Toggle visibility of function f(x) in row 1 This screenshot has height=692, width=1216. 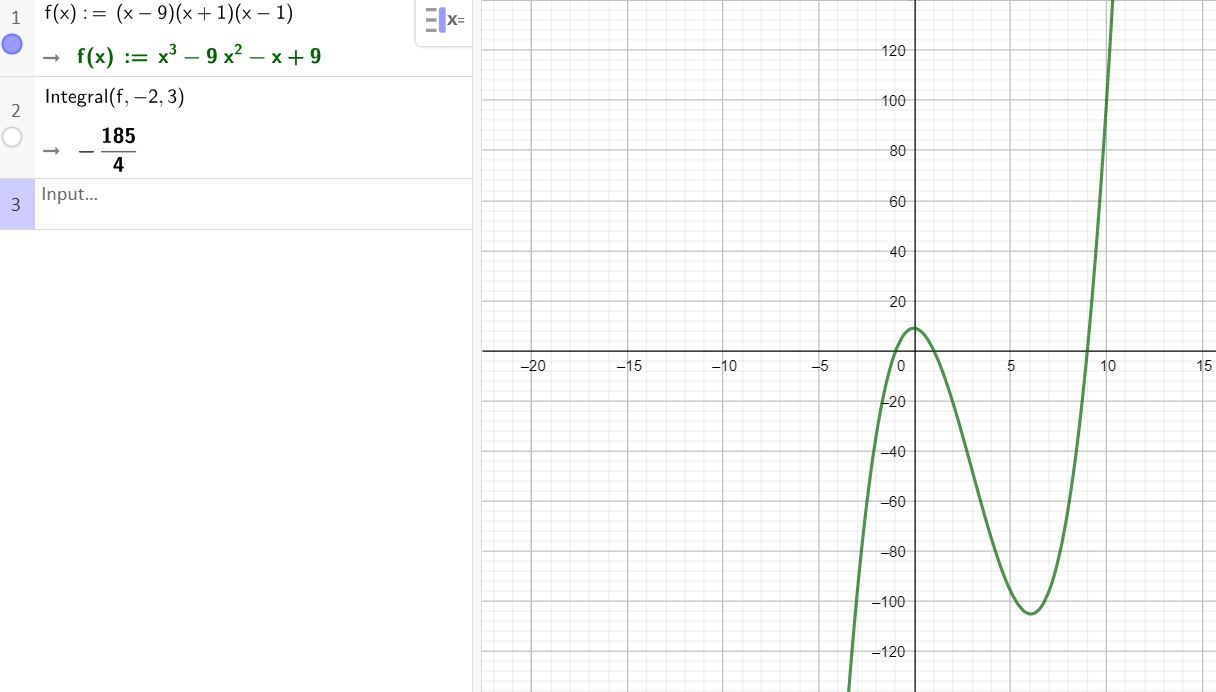[x=12, y=44]
